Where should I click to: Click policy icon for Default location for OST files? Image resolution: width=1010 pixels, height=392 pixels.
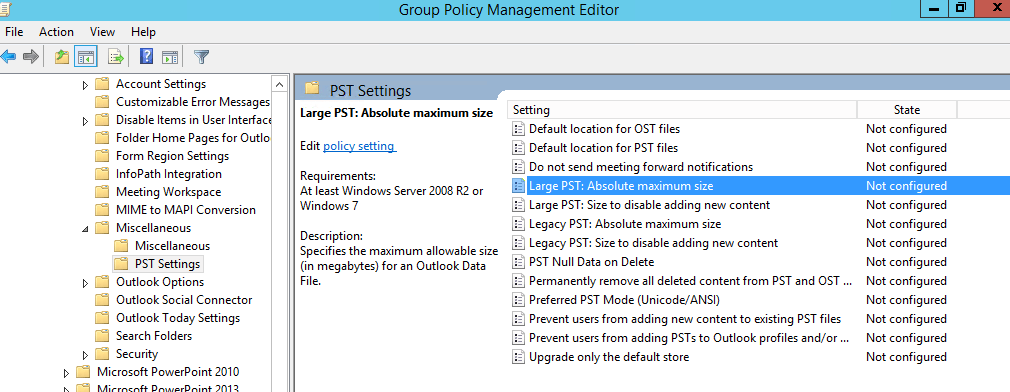(x=519, y=129)
